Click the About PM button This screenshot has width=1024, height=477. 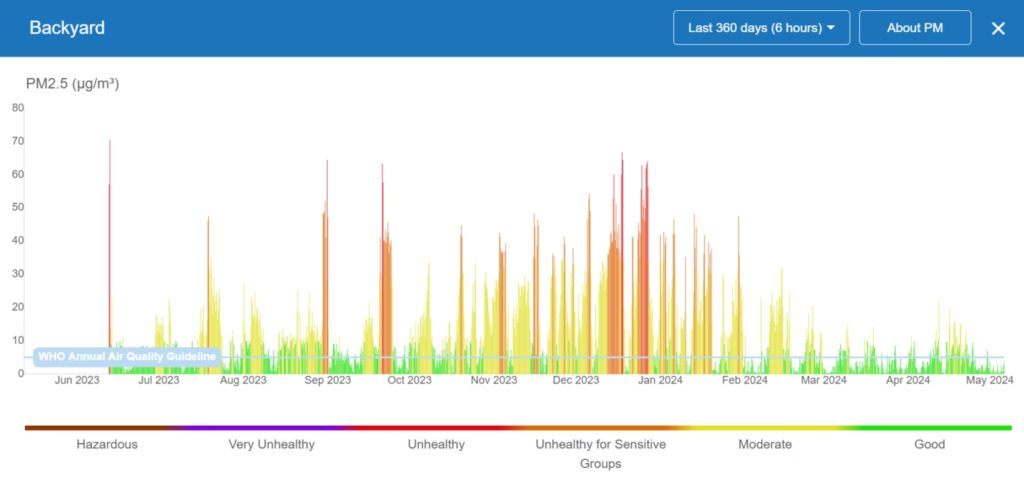(914, 28)
